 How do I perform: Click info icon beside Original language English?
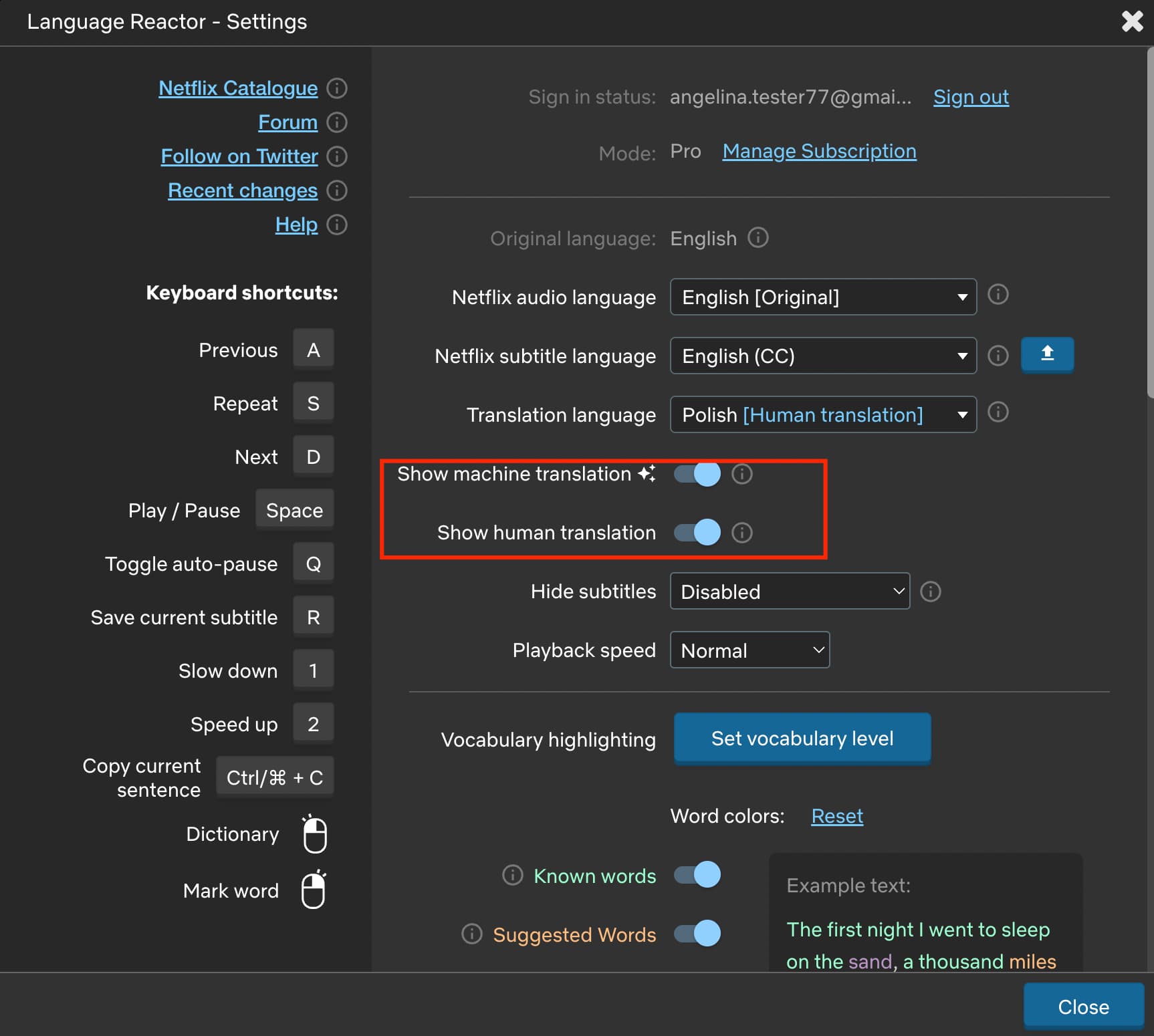pos(758,238)
